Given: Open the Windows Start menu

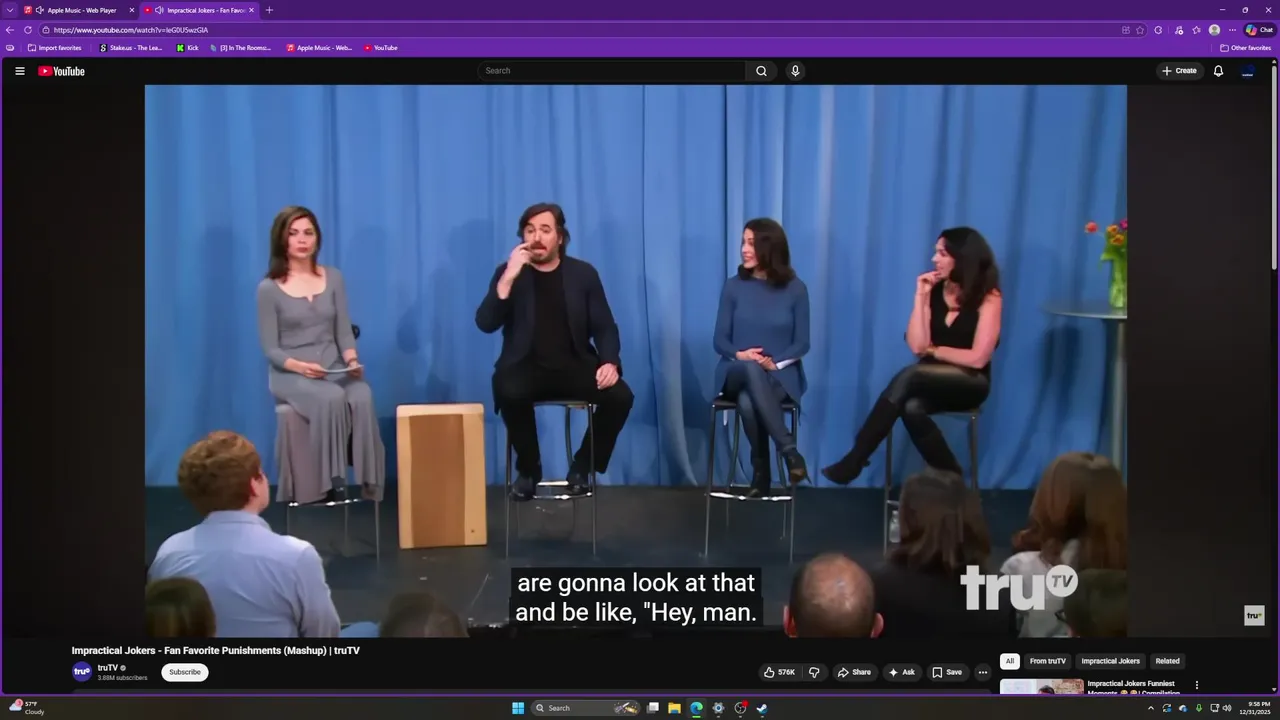Looking at the screenshot, I should tap(518, 708).
